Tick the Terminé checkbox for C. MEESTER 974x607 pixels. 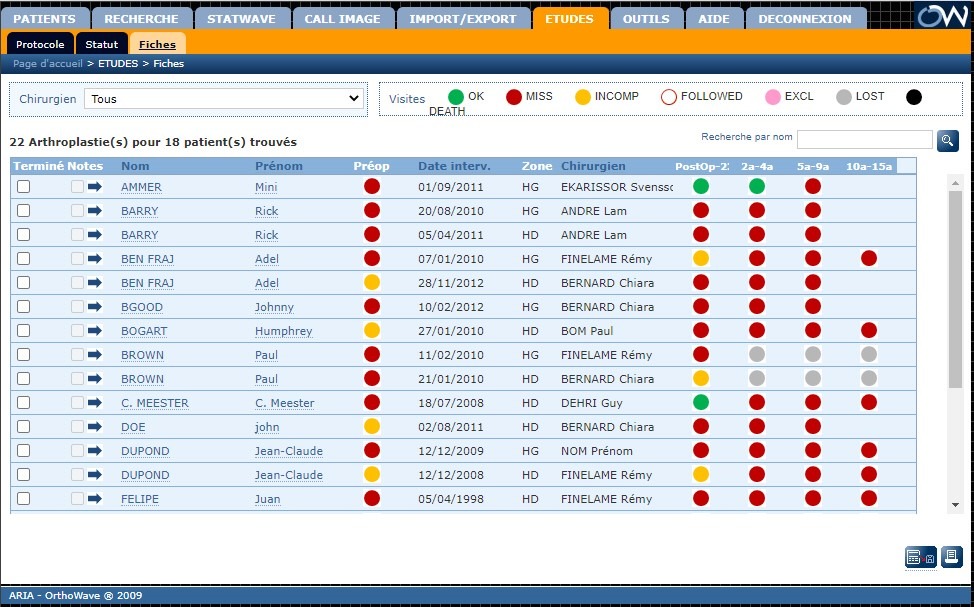[x=24, y=403]
